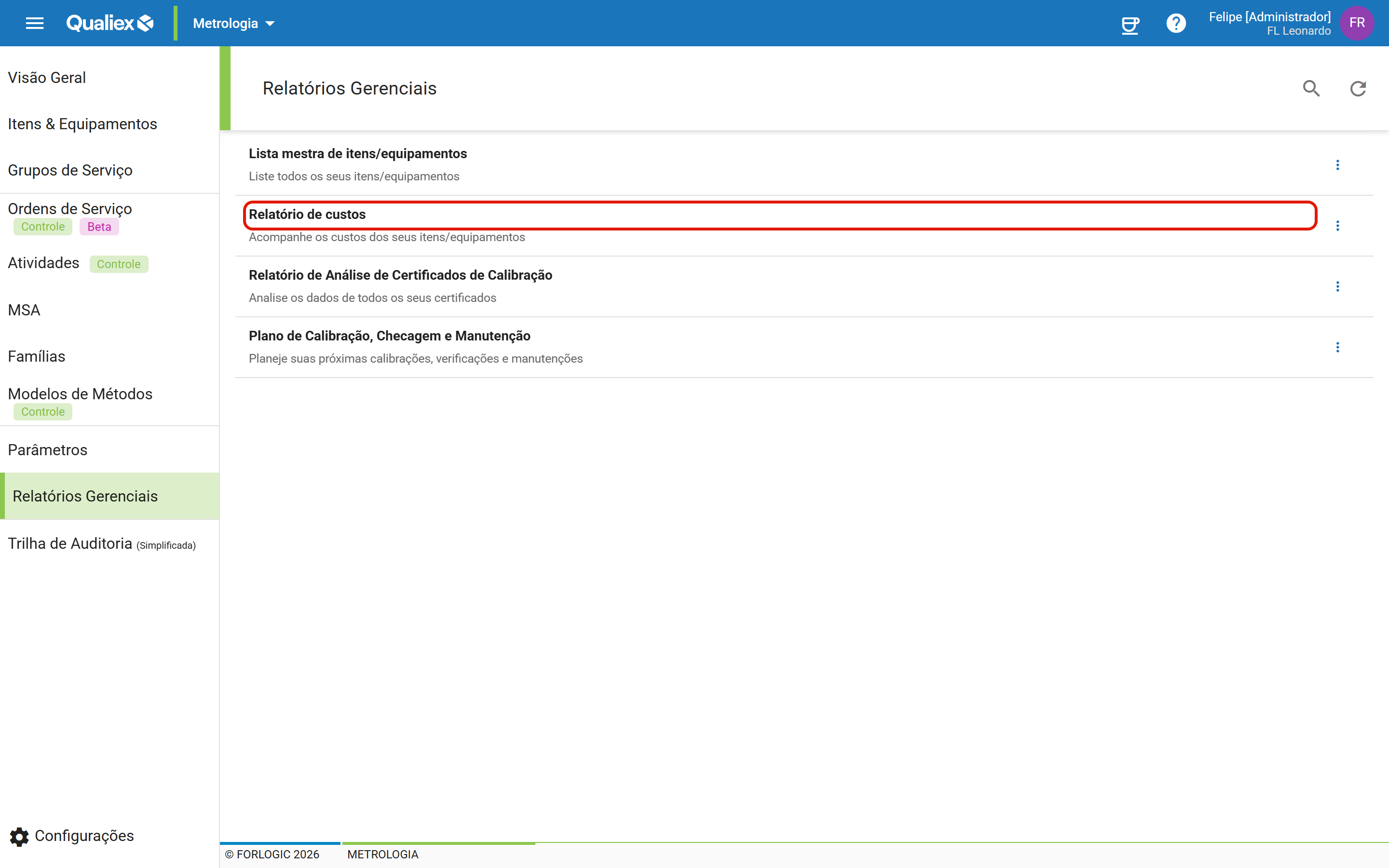
Task: Click the Configurações gear icon
Action: pyautogui.click(x=19, y=837)
